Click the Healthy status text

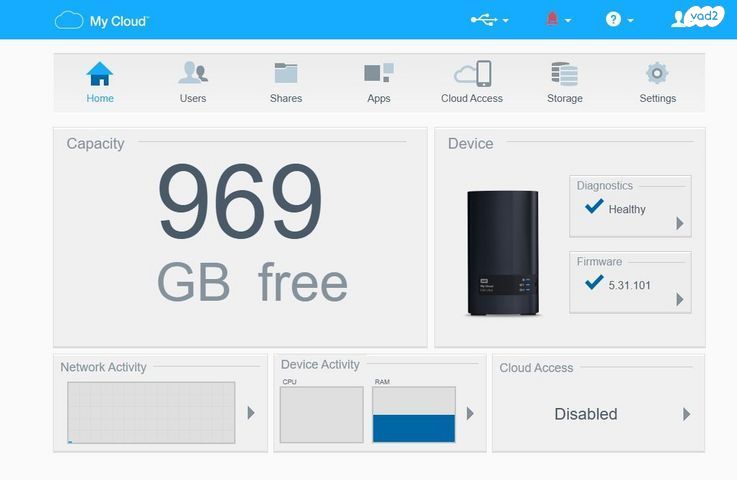point(627,210)
